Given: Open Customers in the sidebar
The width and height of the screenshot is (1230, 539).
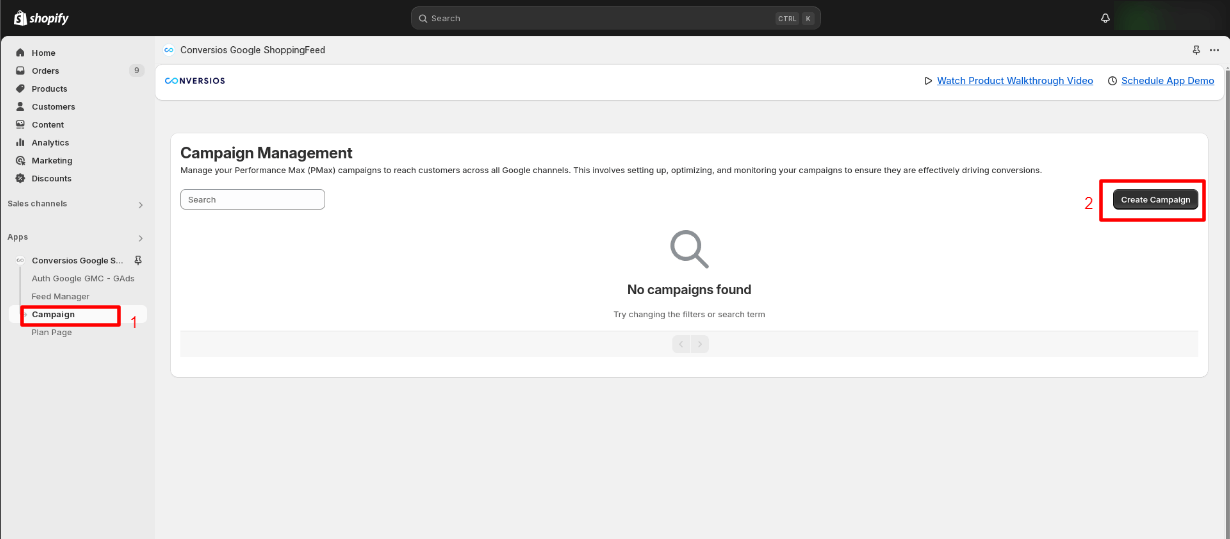Looking at the screenshot, I should pyautogui.click(x=53, y=107).
